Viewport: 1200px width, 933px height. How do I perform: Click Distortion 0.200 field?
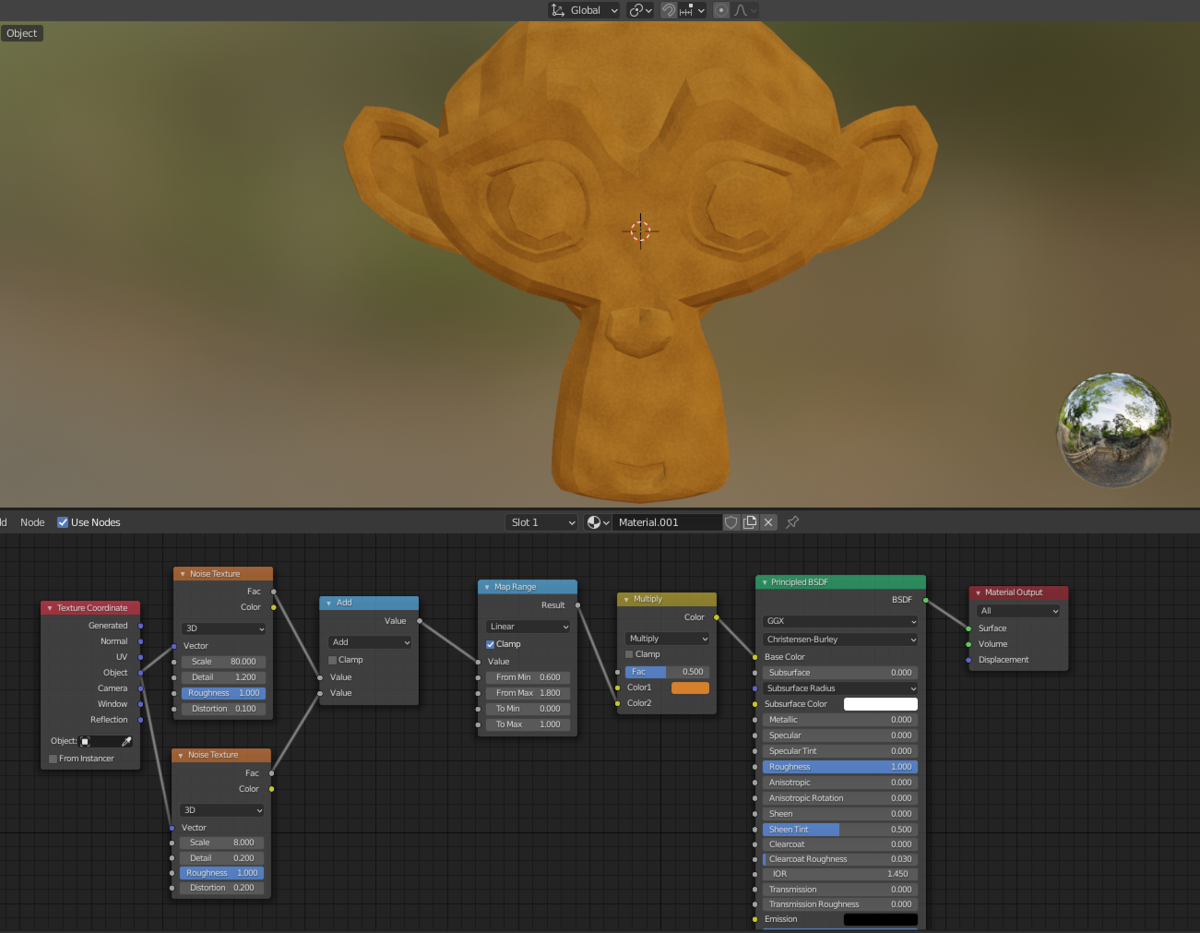(222, 888)
